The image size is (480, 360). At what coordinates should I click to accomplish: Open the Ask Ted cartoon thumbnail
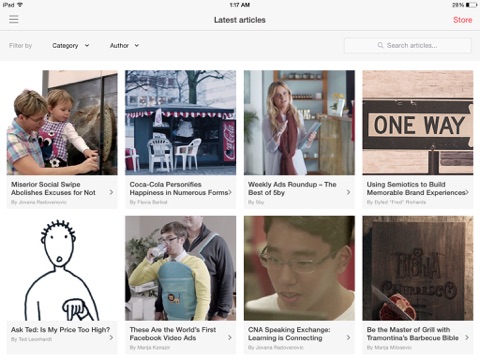tap(62, 268)
